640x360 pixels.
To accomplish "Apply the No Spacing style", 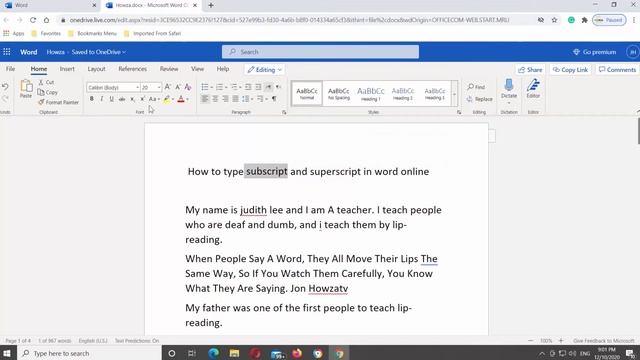I will point(339,93).
